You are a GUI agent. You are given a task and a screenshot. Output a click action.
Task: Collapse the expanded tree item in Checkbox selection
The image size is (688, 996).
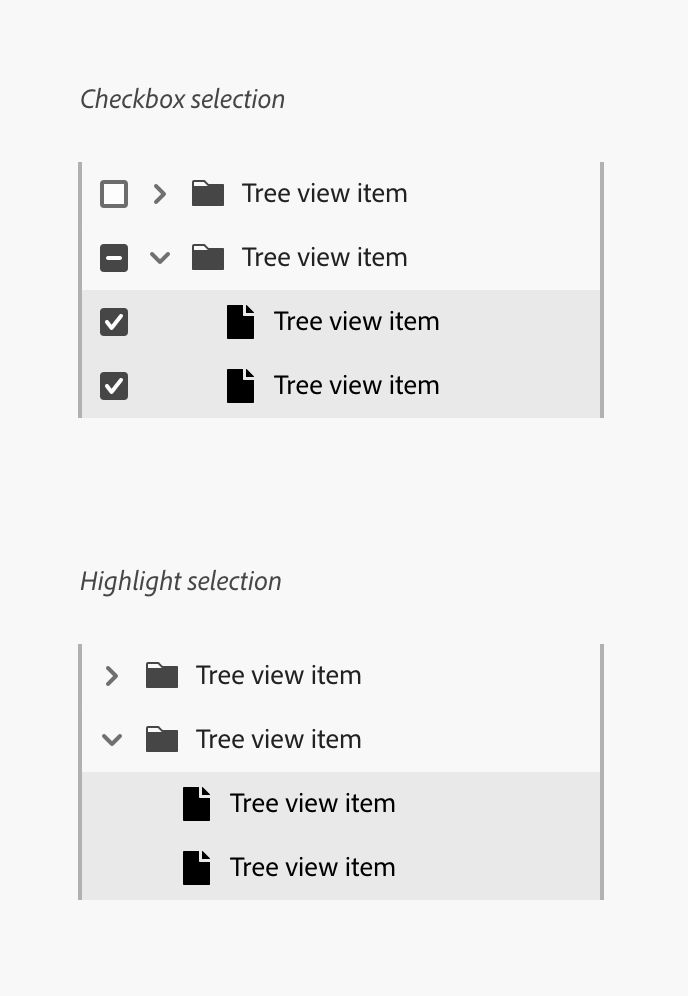point(159,257)
